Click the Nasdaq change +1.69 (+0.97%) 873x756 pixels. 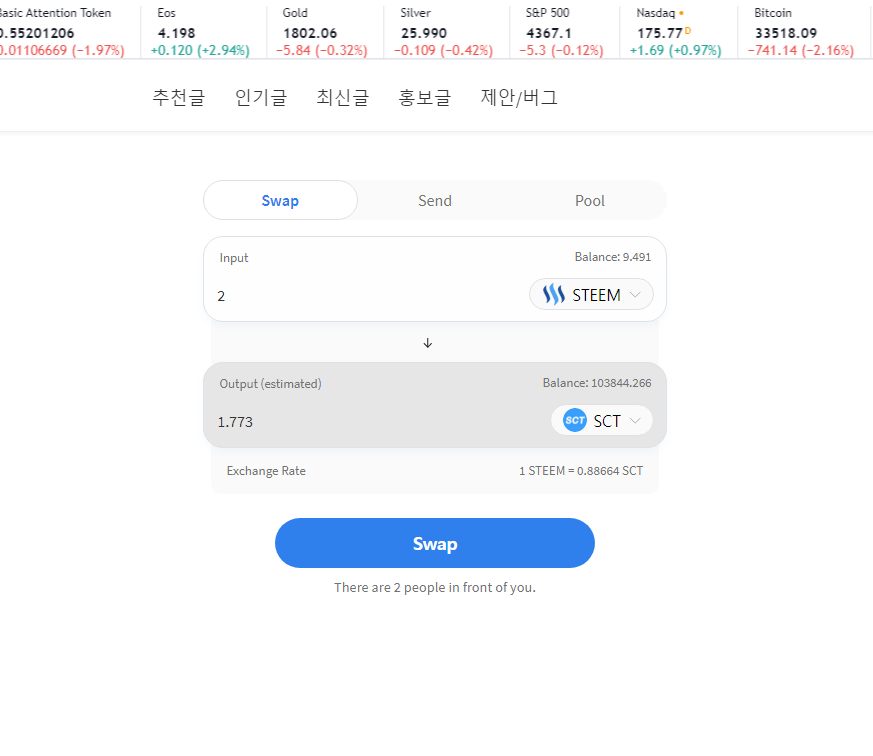click(675, 50)
